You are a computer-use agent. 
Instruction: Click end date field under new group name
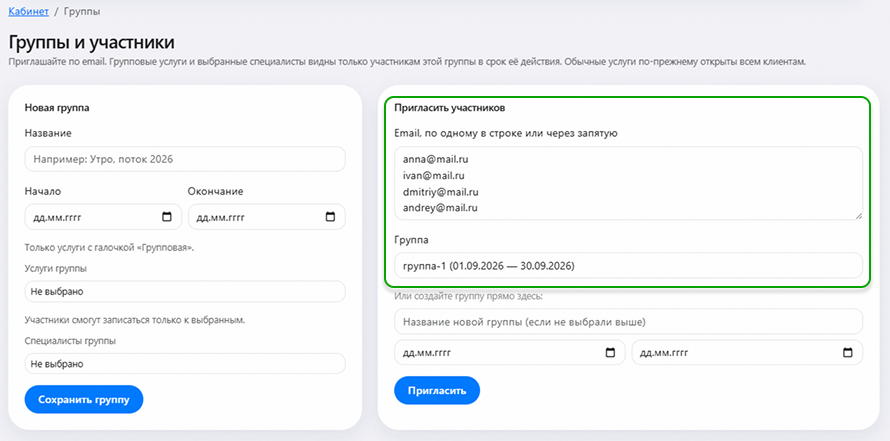point(747,352)
